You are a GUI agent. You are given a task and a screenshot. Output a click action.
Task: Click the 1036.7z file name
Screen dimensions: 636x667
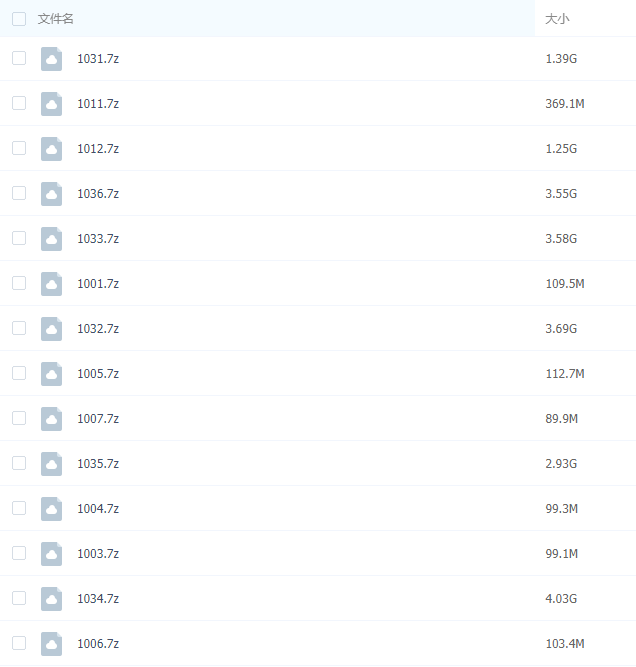98,194
